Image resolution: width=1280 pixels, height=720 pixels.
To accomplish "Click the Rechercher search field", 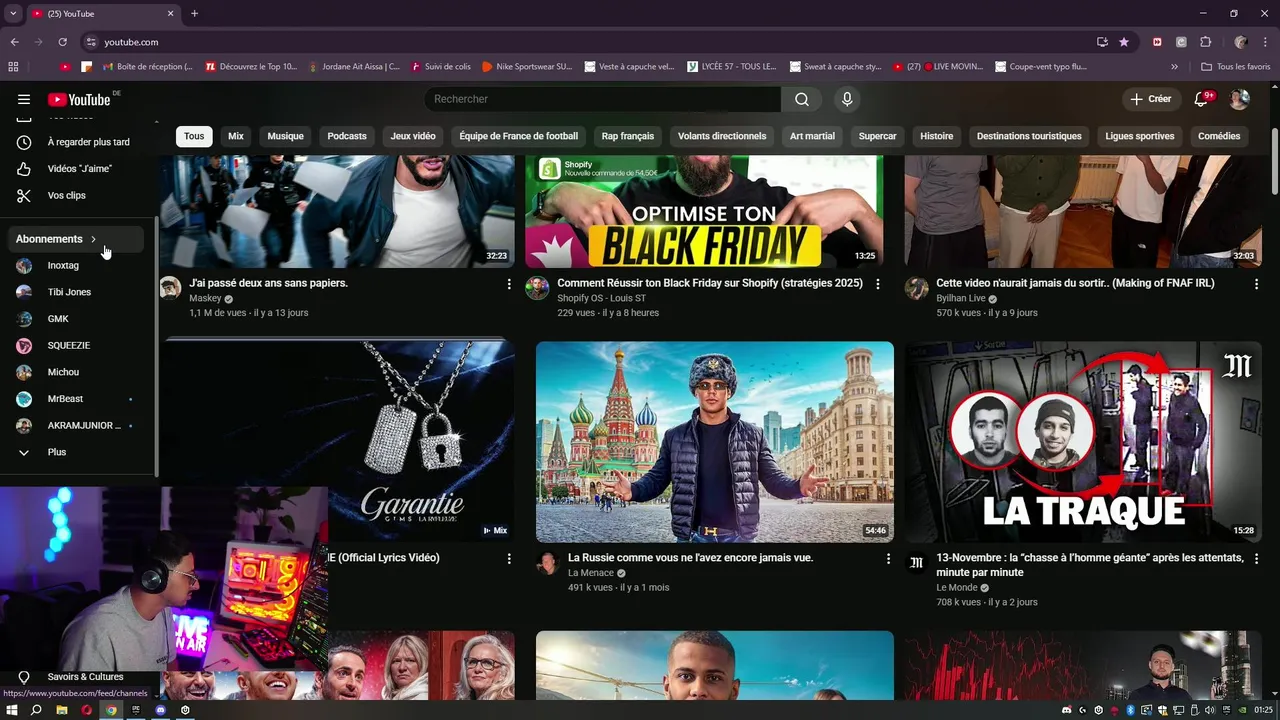I will [602, 99].
